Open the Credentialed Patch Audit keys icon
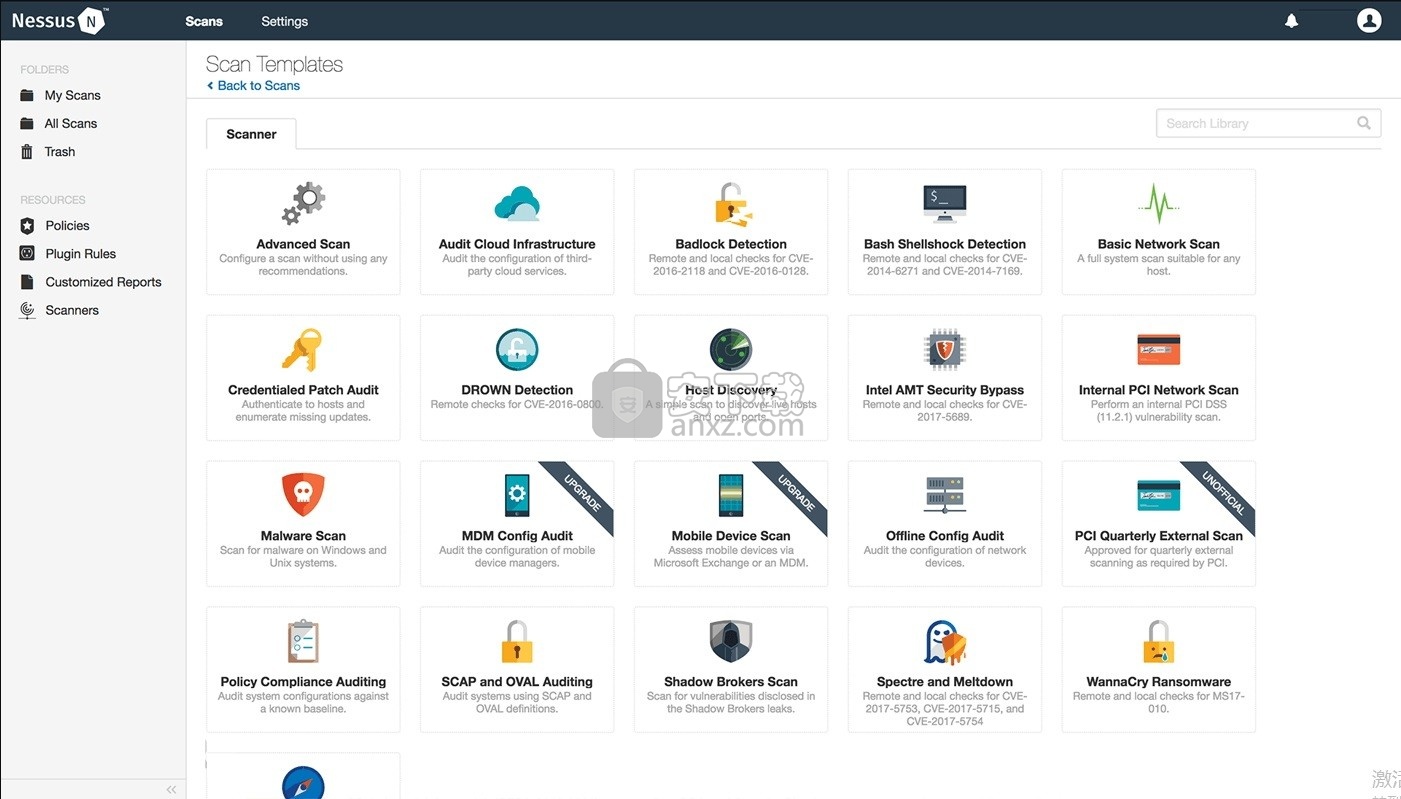The width and height of the screenshot is (1401, 799). 302,350
